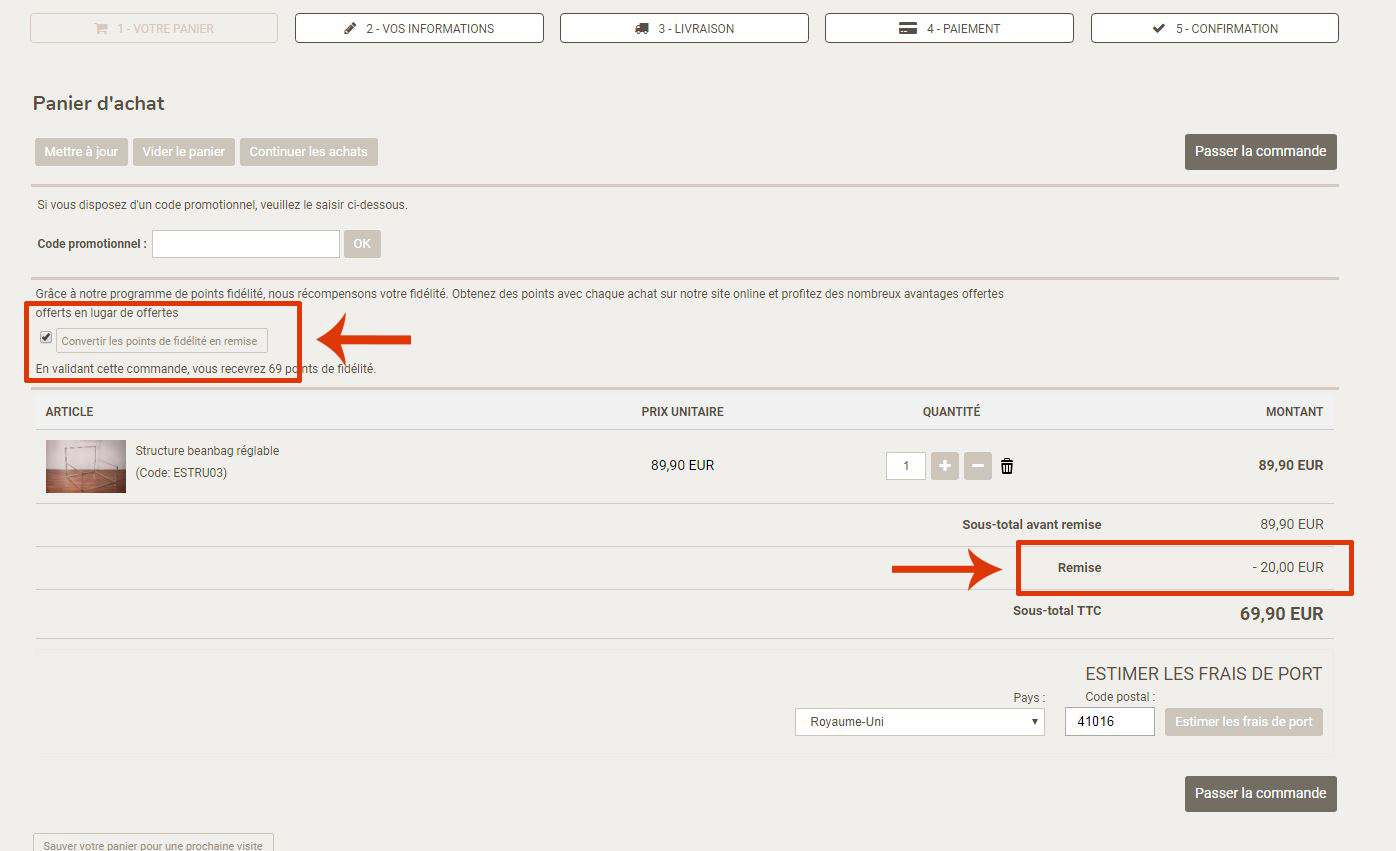Focus the Code promotionnel input field

click(x=246, y=244)
